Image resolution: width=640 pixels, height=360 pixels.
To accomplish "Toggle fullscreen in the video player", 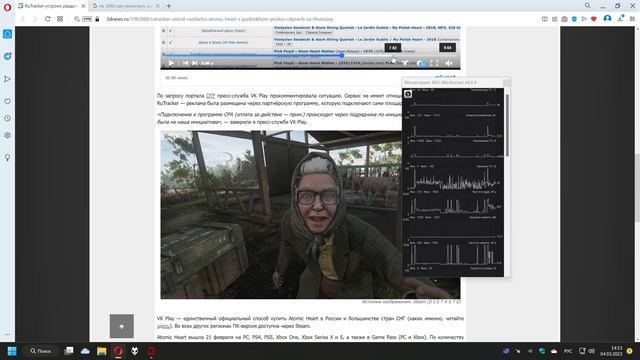I will pos(435,63).
